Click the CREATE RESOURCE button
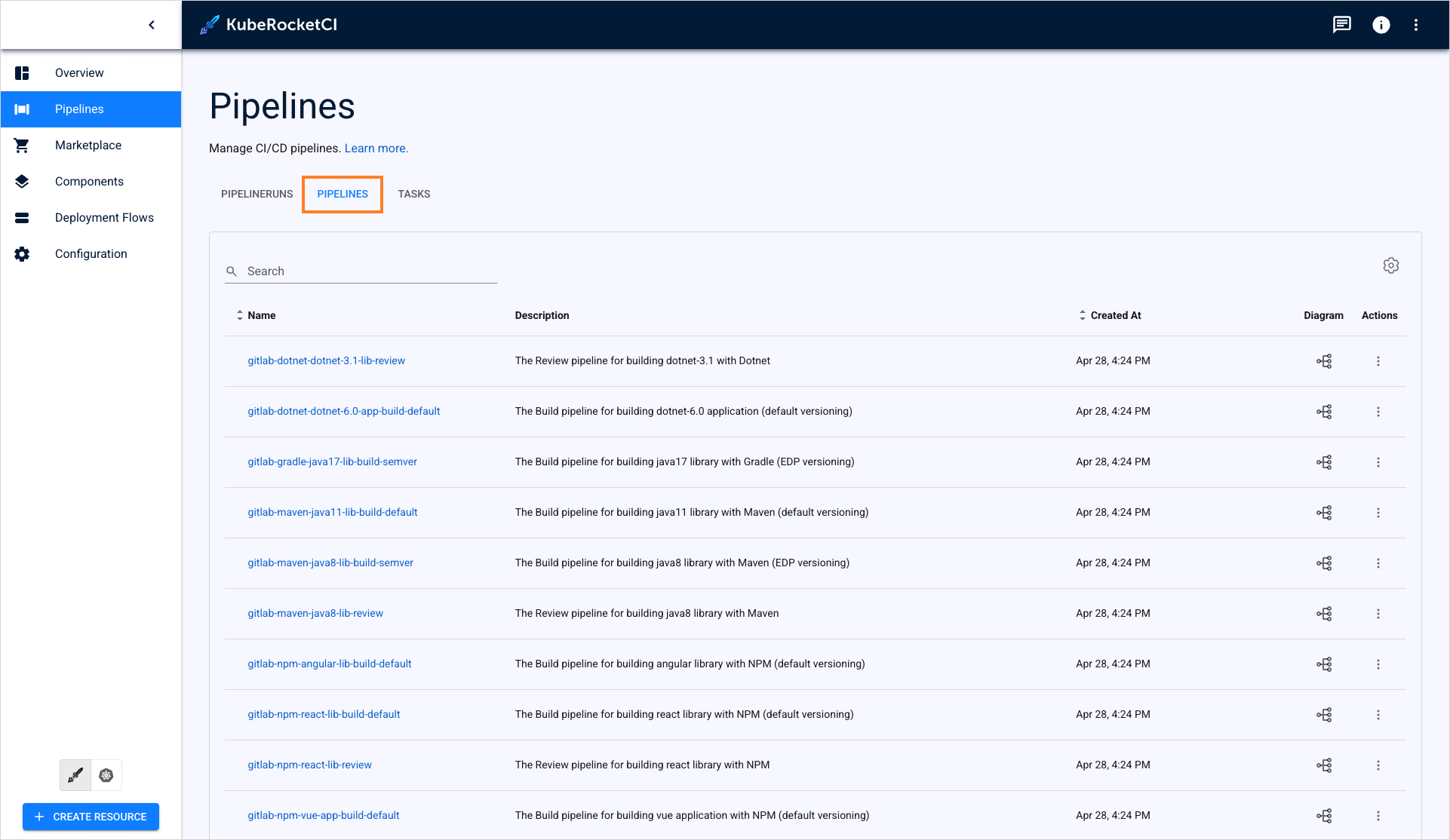 (91, 816)
